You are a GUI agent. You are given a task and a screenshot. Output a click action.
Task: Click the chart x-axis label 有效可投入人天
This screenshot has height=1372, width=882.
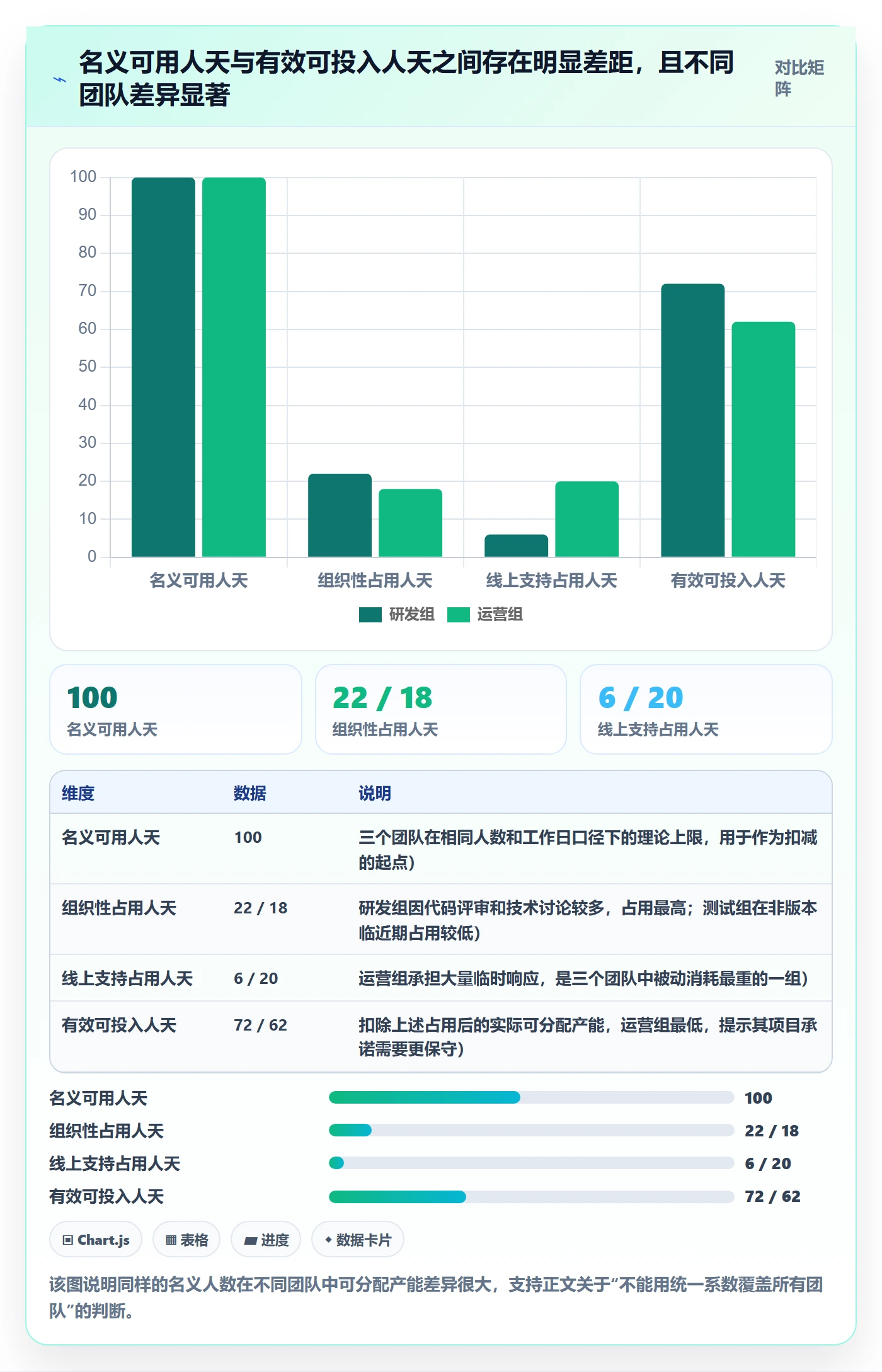tap(728, 580)
